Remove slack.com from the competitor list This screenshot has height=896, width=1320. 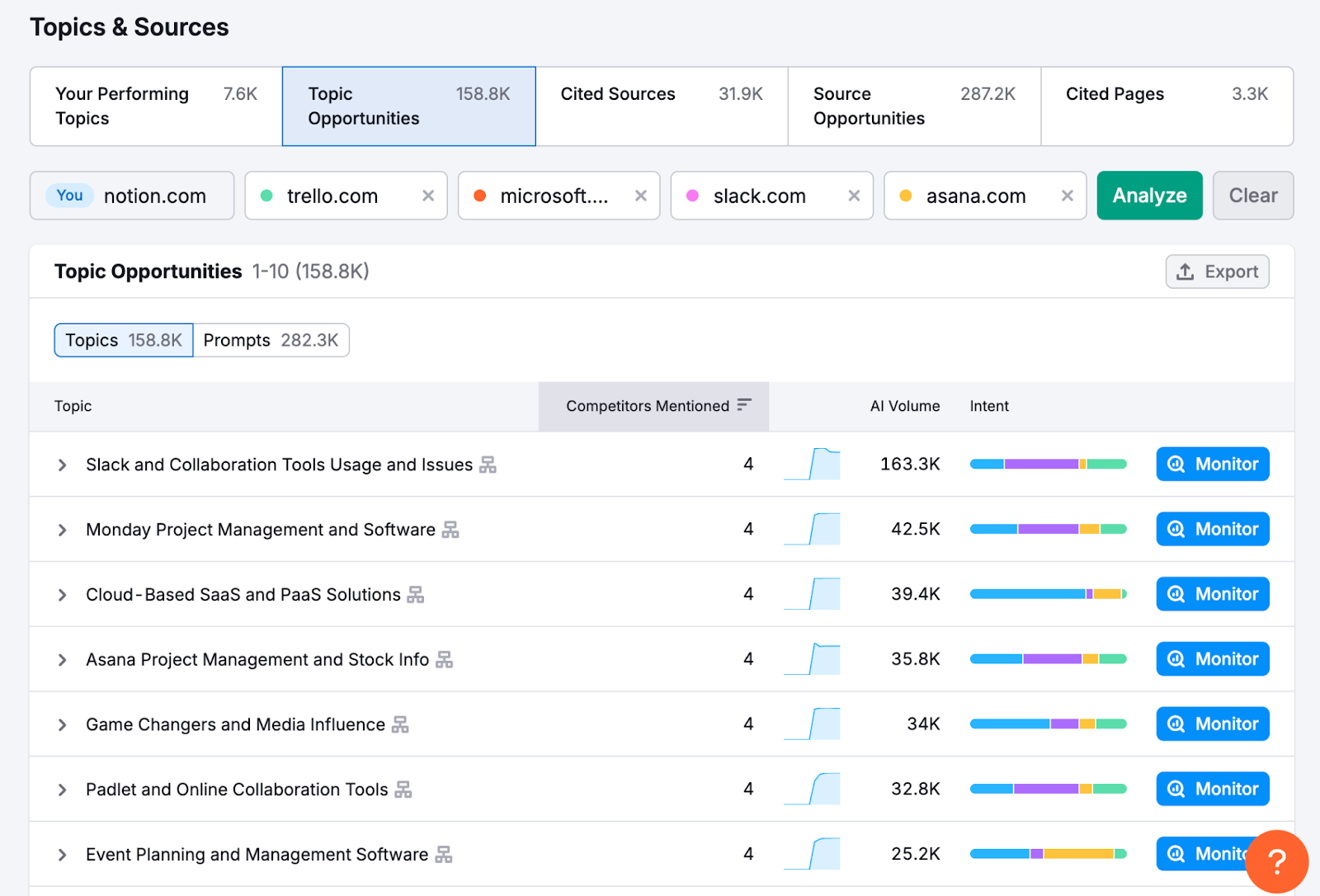pos(853,196)
